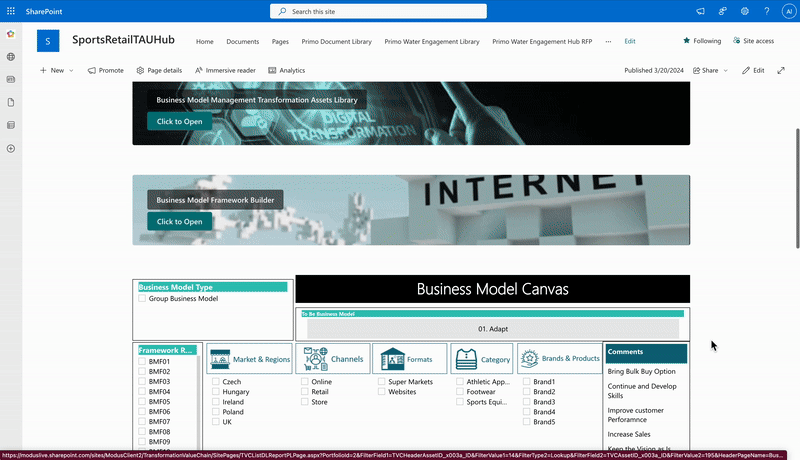Image resolution: width=800 pixels, height=460 pixels.
Task: Check the Group Business Model checkbox
Action: [x=142, y=298]
